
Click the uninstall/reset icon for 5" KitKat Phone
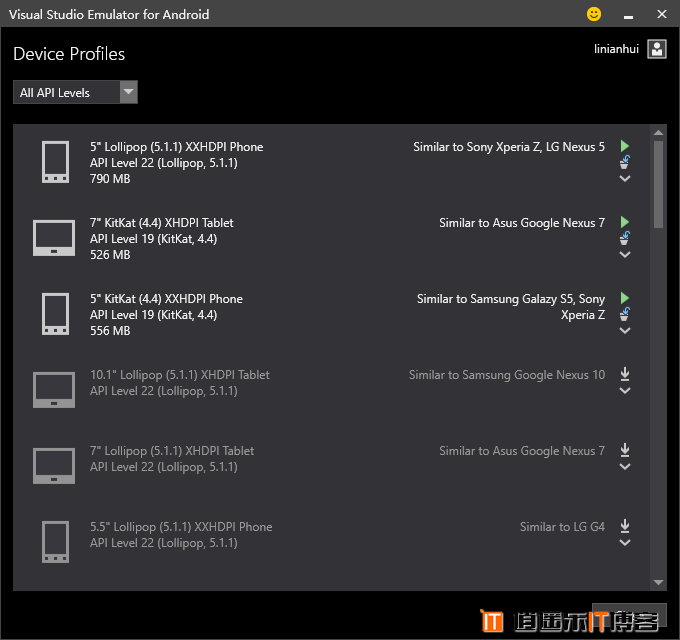(x=624, y=314)
